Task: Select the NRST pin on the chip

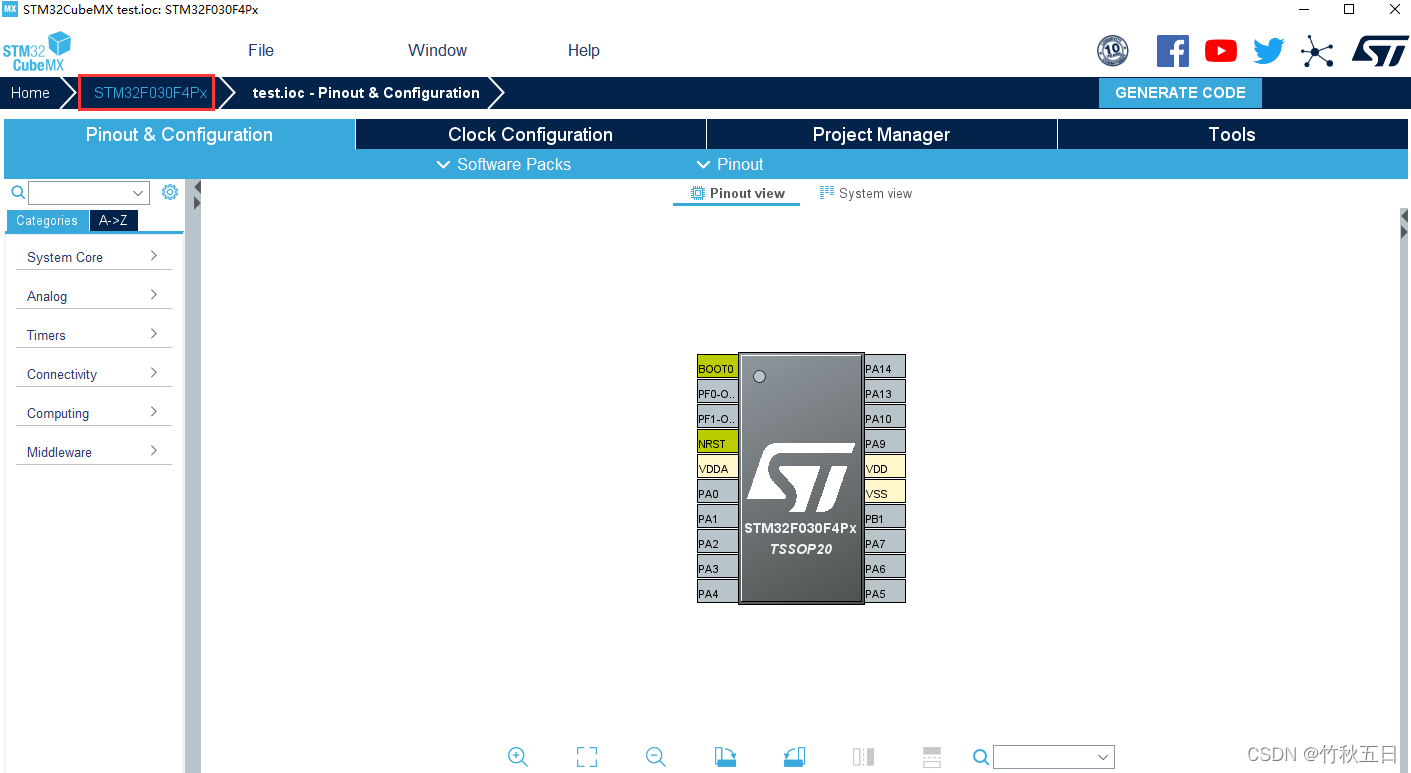Action: (717, 442)
